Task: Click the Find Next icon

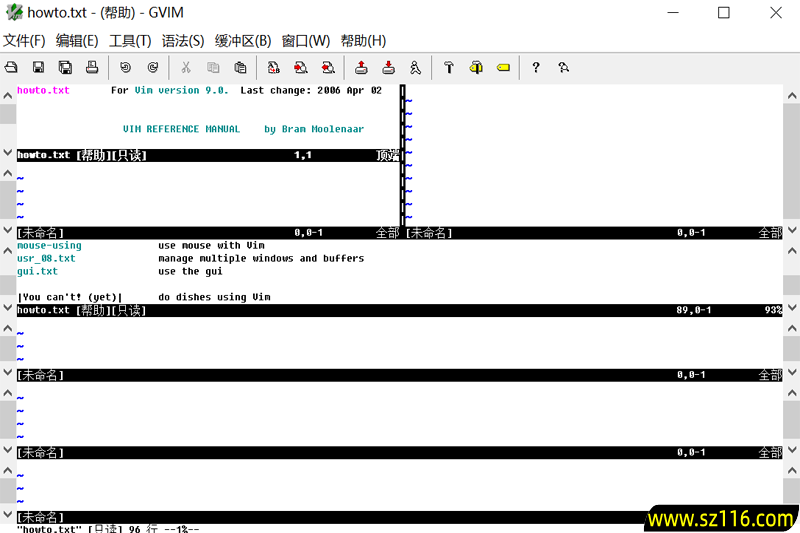Action: [x=301, y=67]
